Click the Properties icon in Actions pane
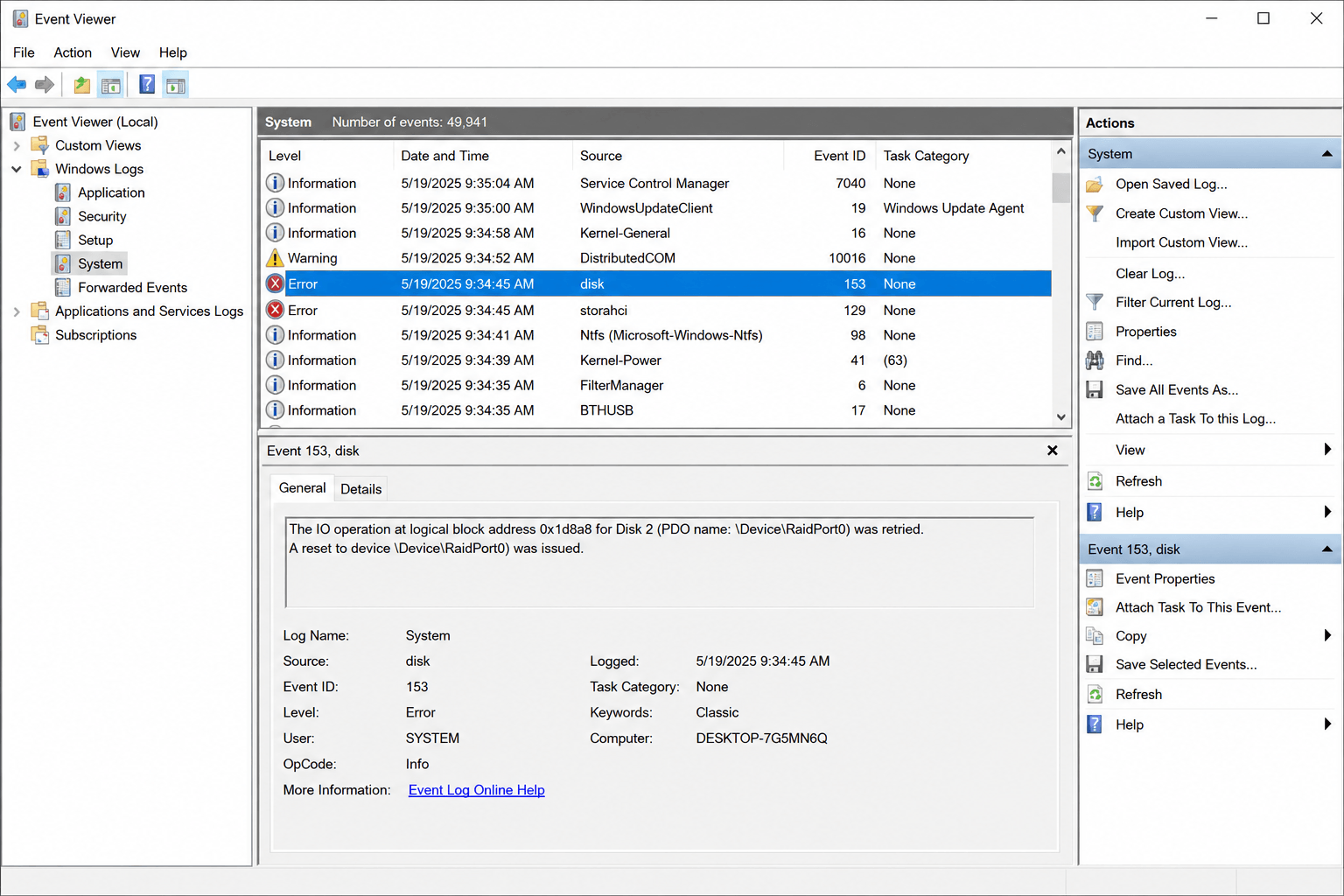Image resolution: width=1344 pixels, height=896 pixels. (1095, 332)
